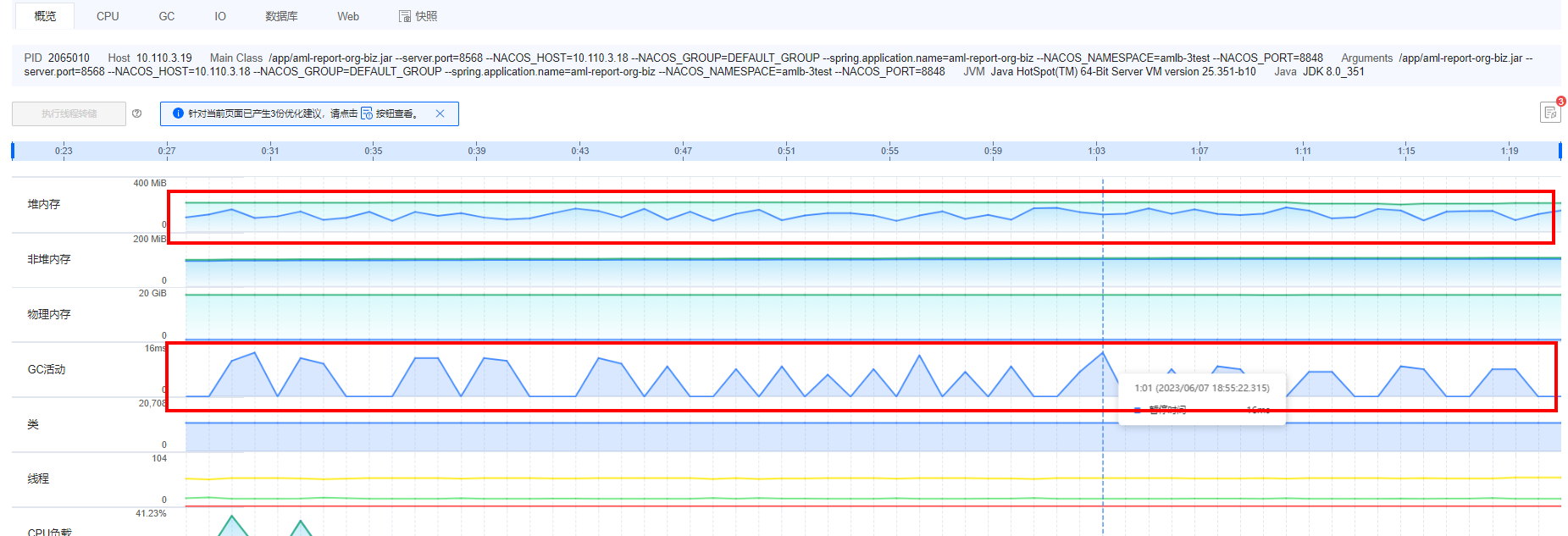Screen dimensions: 1568x536
Task: Open the 快照 snapshot tab
Action: coord(418,16)
